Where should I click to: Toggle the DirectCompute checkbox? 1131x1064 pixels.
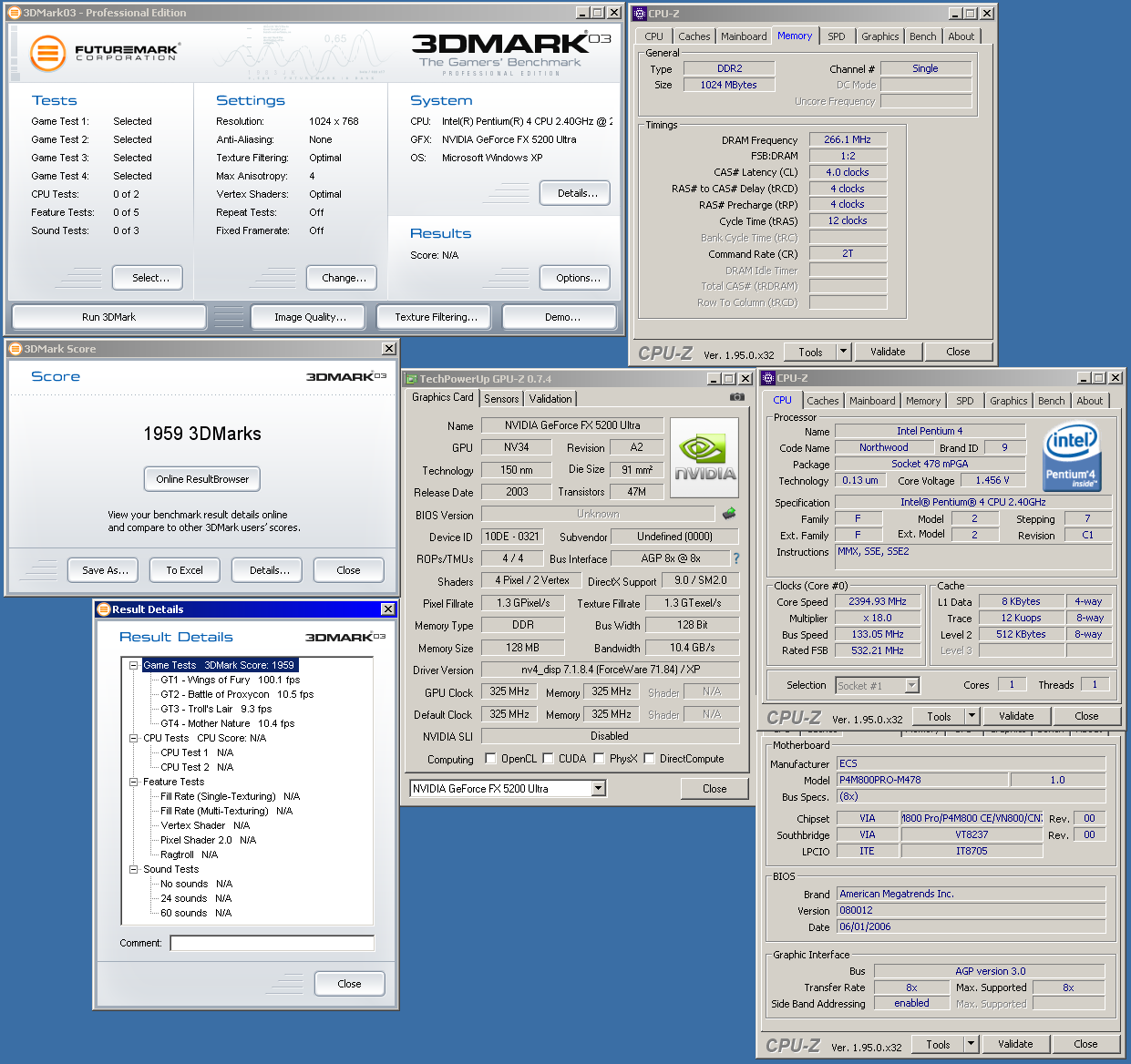[x=649, y=758]
